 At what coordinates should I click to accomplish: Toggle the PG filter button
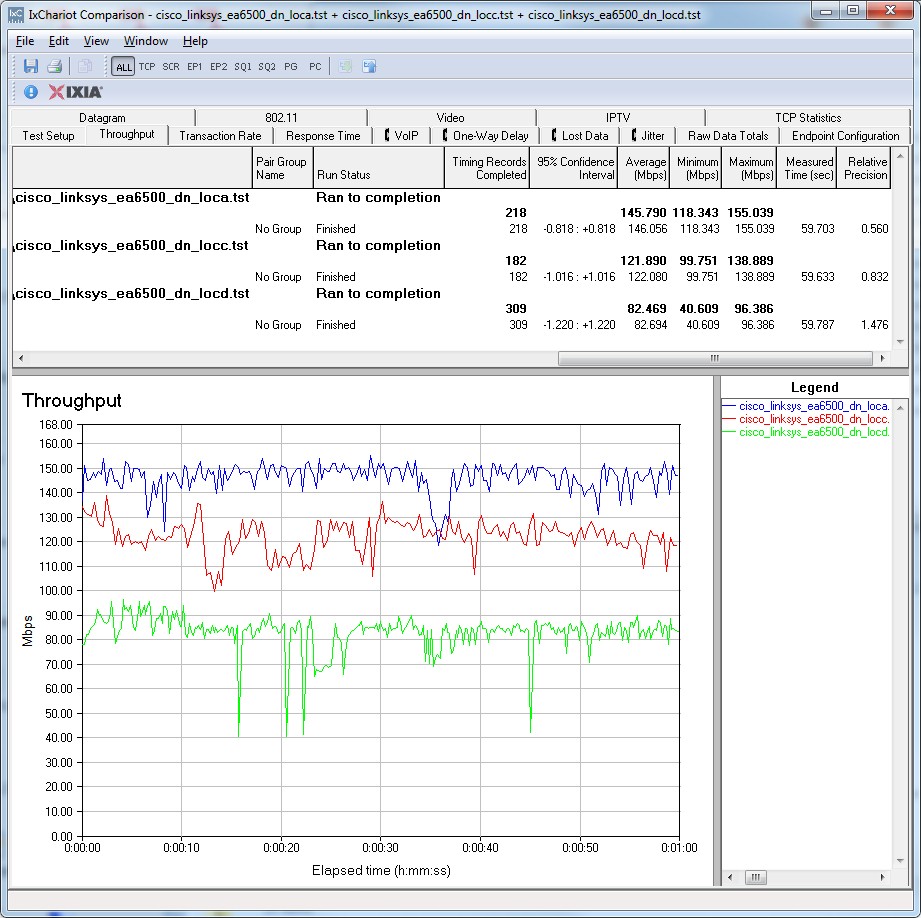291,67
